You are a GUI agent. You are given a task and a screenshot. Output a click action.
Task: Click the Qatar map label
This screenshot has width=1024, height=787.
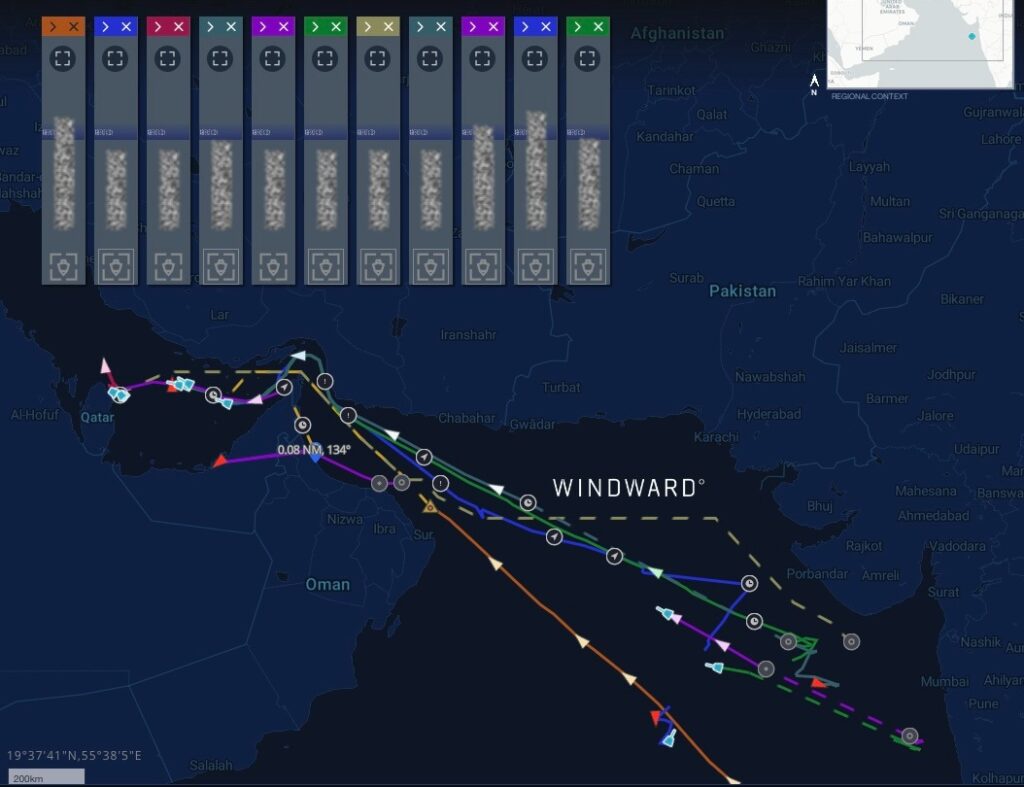point(97,417)
